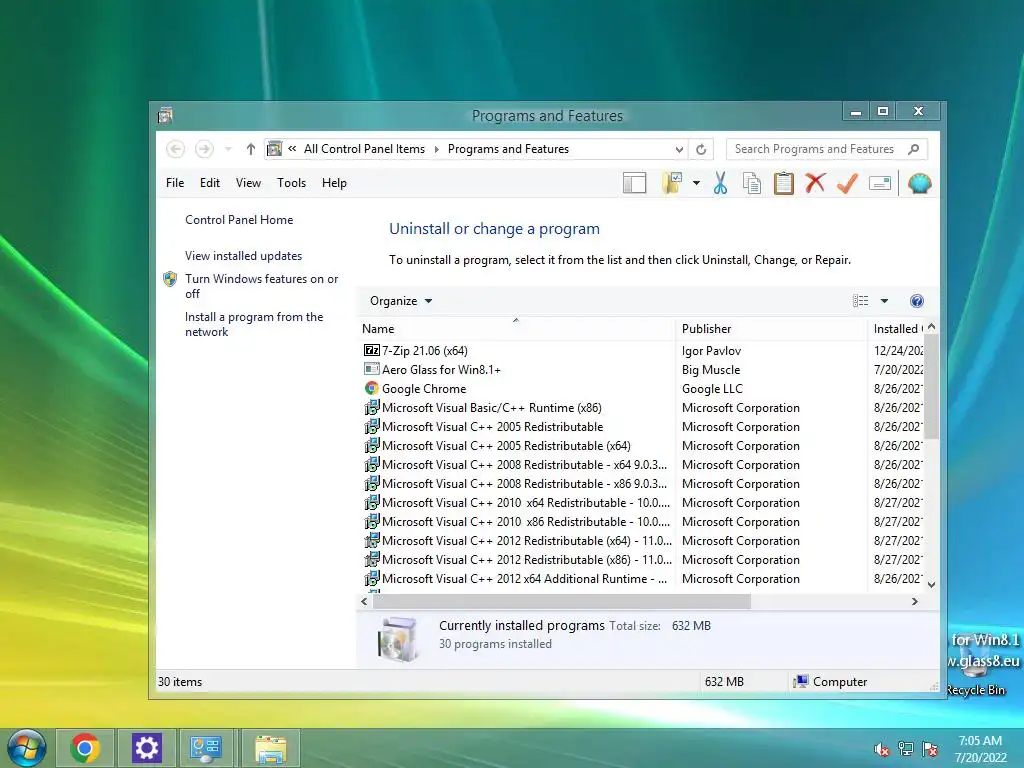This screenshot has width=1024, height=768.
Task: Click the search magnifier icon
Action: tap(914, 150)
